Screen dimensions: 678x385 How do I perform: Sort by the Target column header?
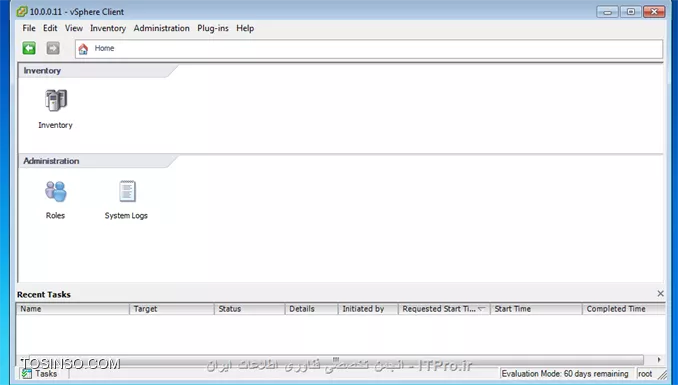point(172,309)
